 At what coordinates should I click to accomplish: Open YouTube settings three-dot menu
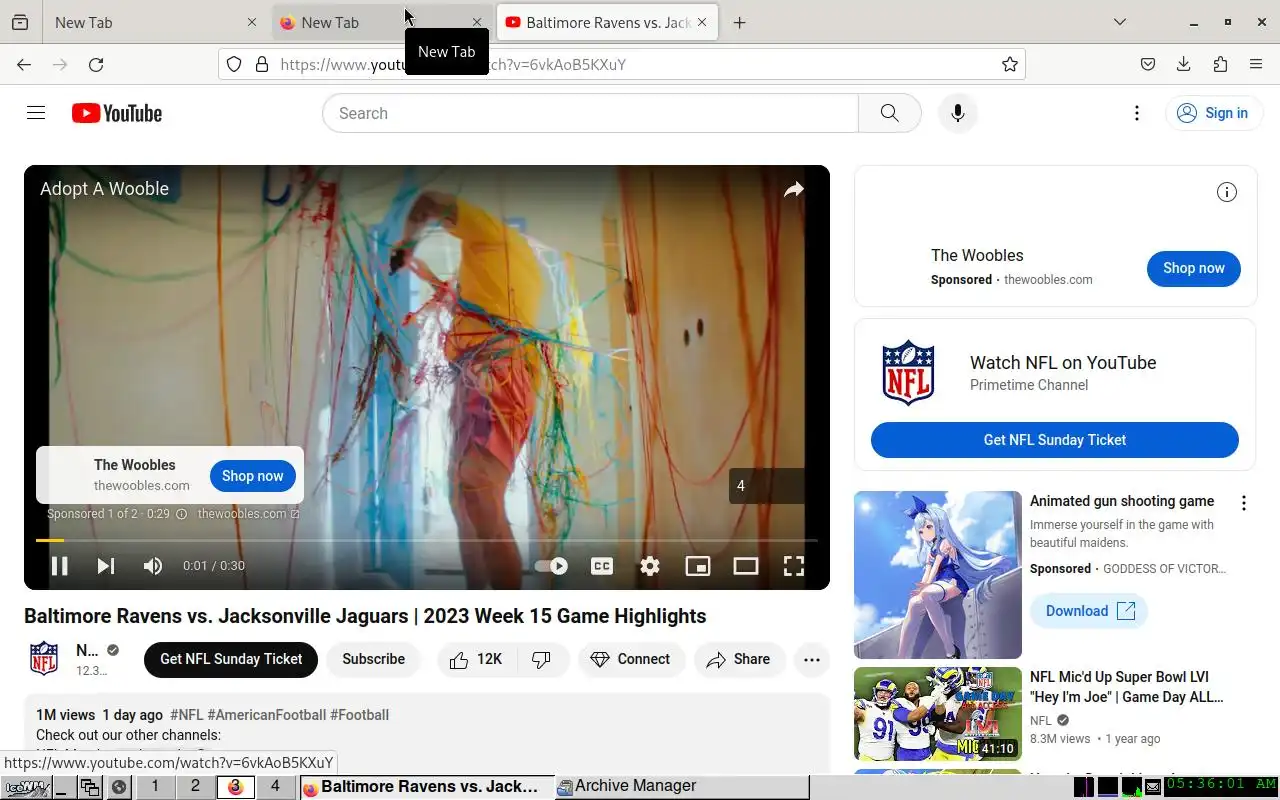coord(1136,113)
